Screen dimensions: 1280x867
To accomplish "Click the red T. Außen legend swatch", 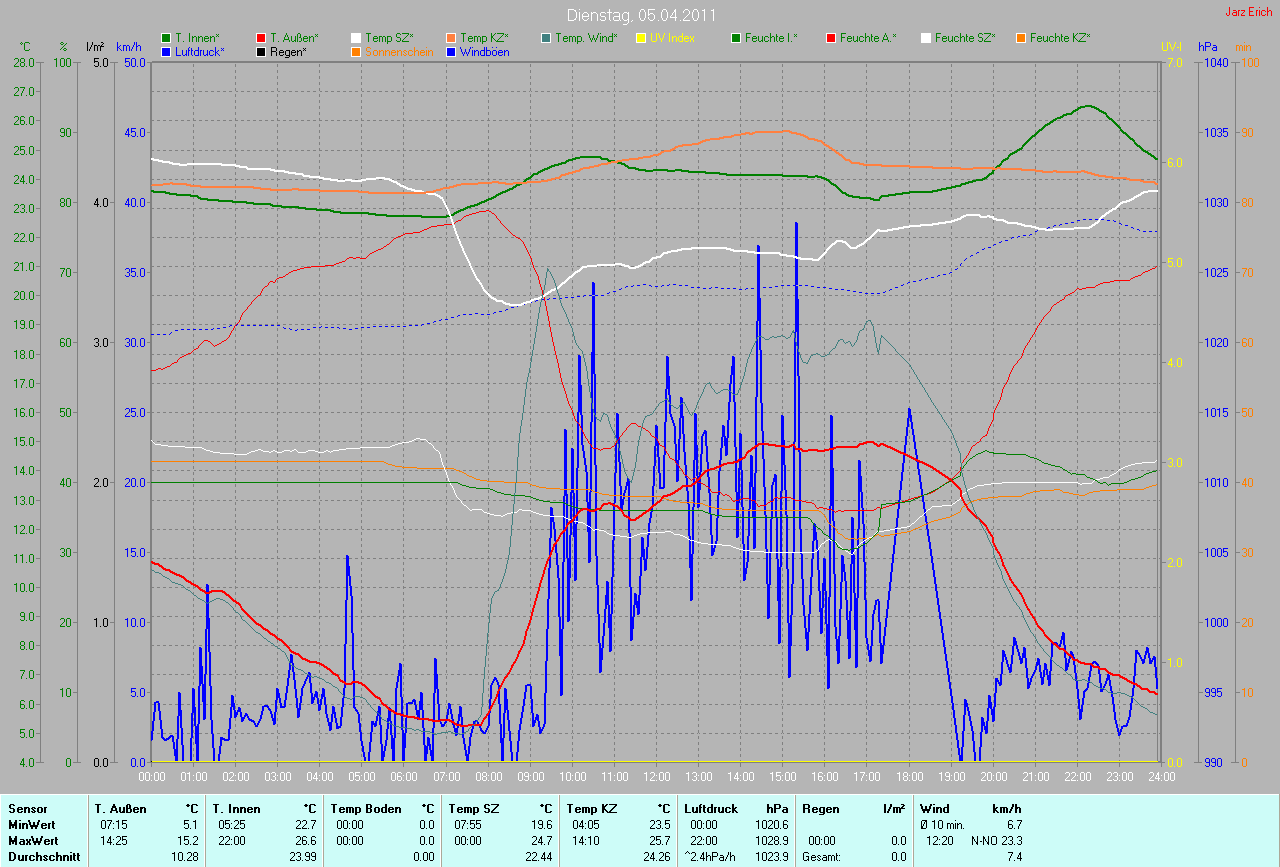I will click(x=262, y=38).
